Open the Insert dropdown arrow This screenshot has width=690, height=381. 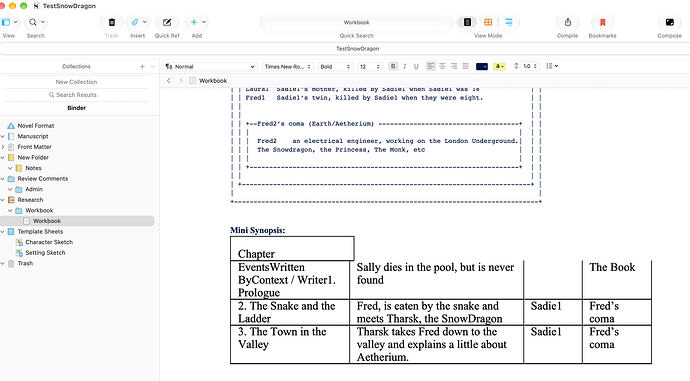pyautogui.click(x=145, y=22)
